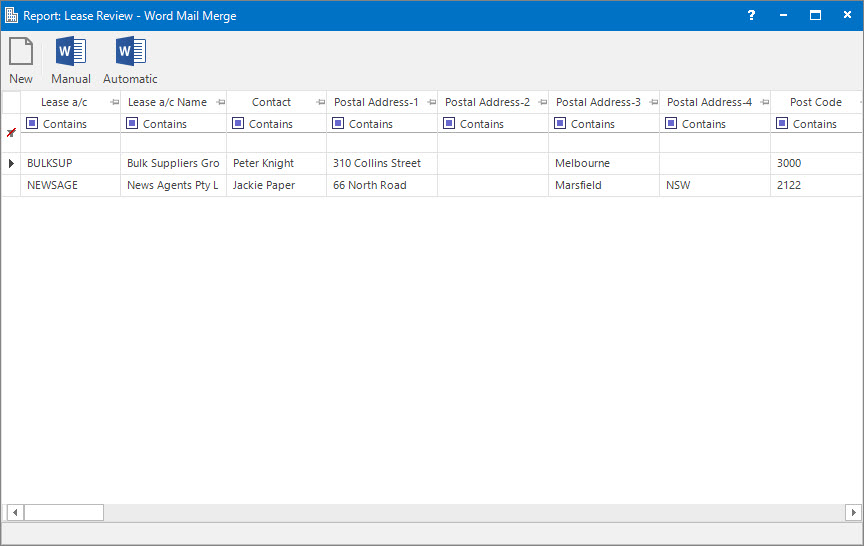
Task: Select the Melbourne address cell
Action: click(604, 164)
